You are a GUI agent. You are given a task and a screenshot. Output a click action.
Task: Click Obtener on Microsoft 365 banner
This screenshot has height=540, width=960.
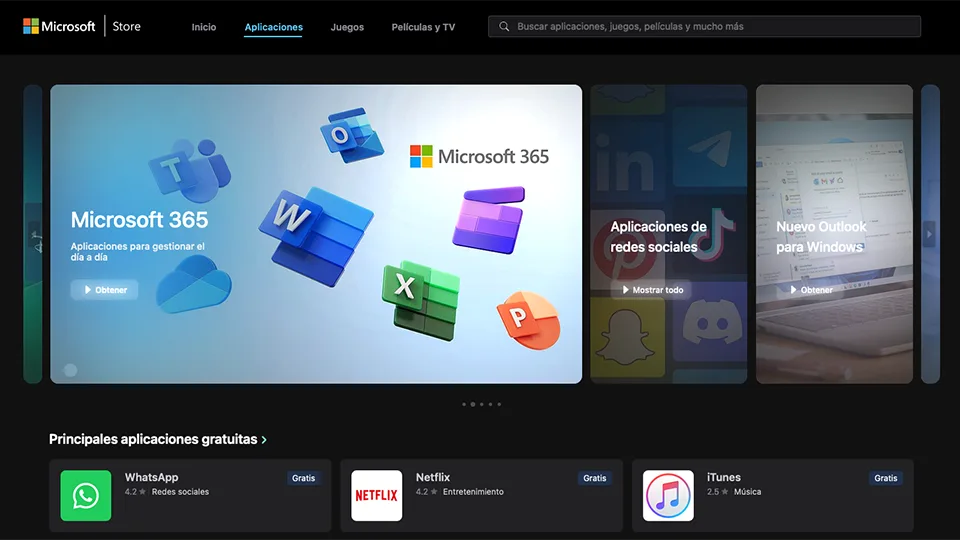pyautogui.click(x=104, y=290)
